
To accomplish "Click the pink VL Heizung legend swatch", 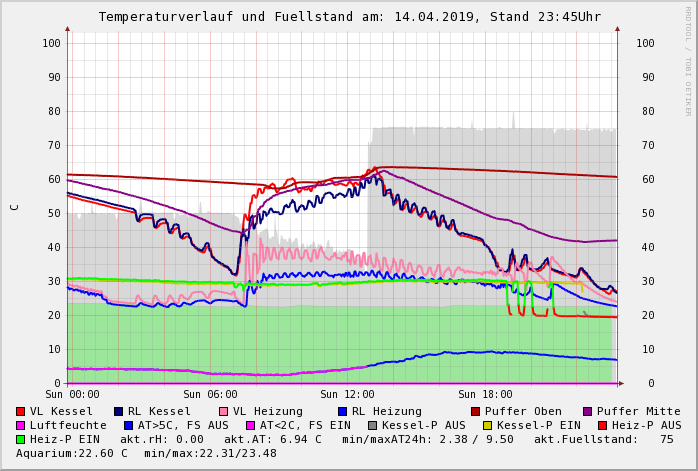I will pyautogui.click(x=223, y=412).
